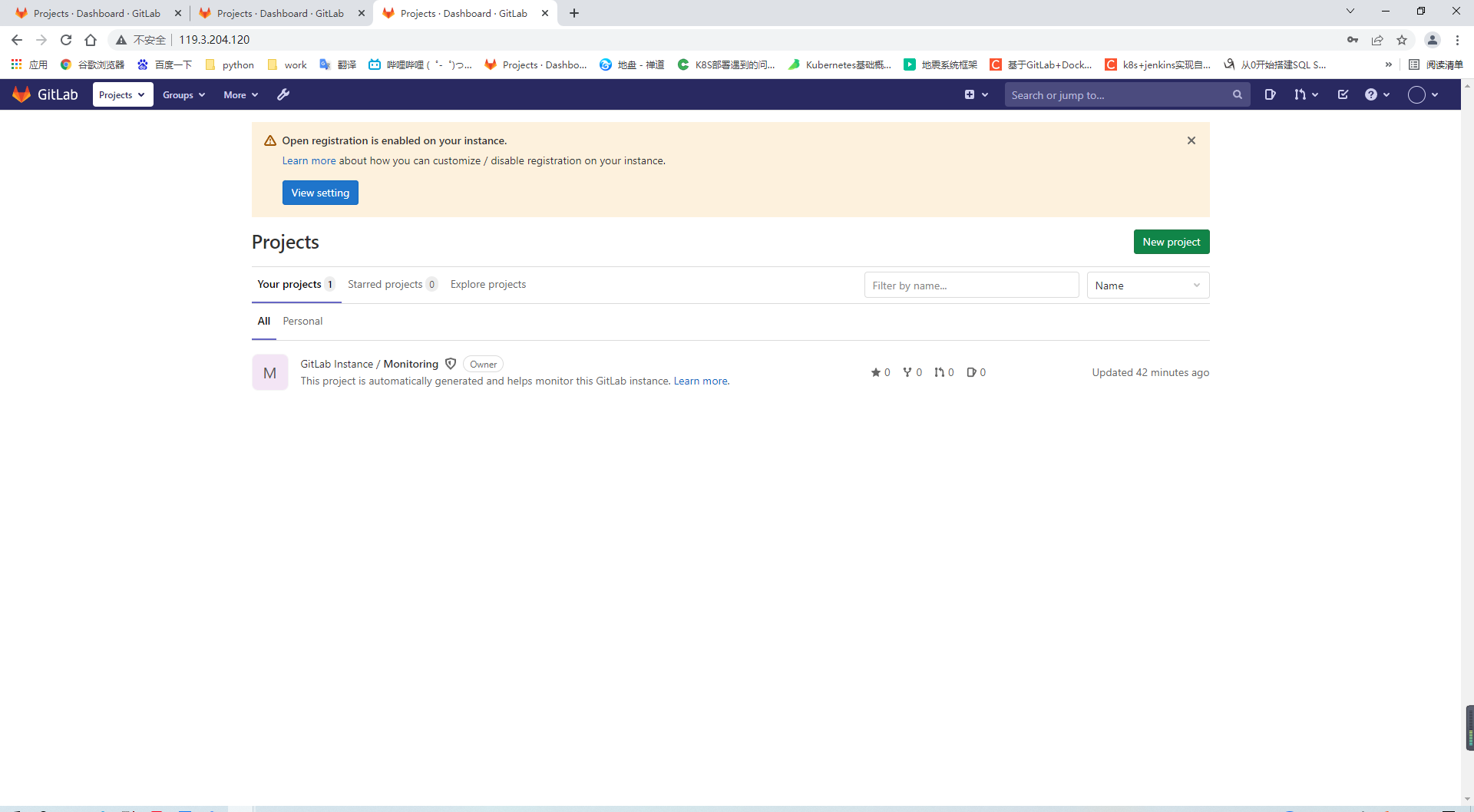Open the Merge requests icon
The image size is (1474, 812).
(x=1304, y=94)
